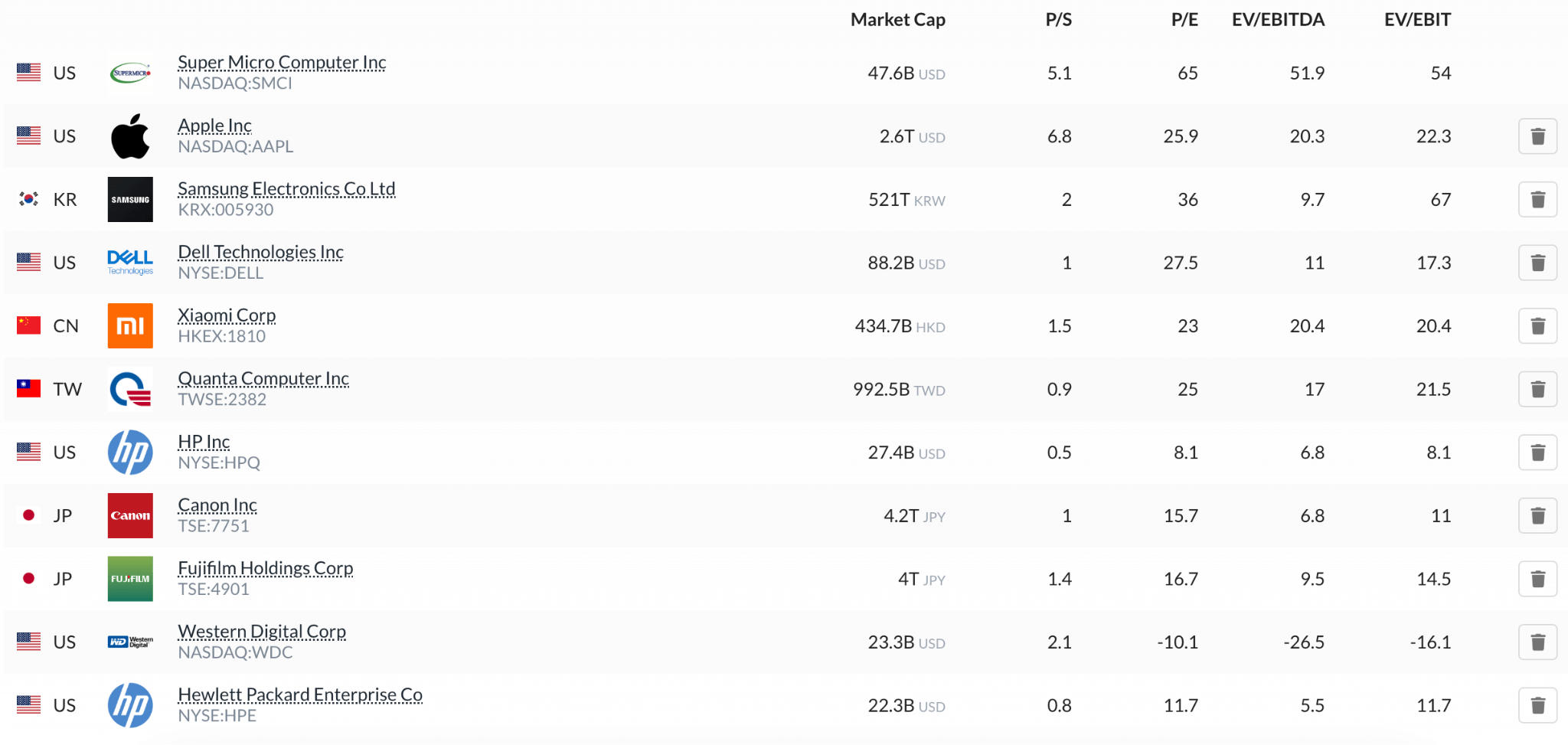Viewport: 1568px width, 745px height.
Task: Delete Fujifilm Holdings row with trash icon
Action: pos(1537,579)
